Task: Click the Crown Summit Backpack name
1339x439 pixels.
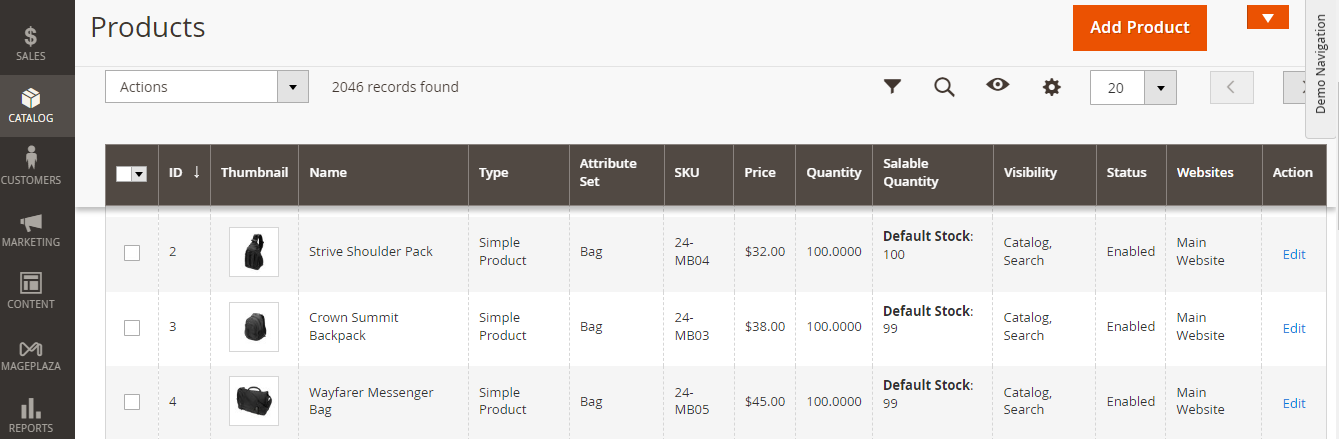Action: click(x=354, y=326)
